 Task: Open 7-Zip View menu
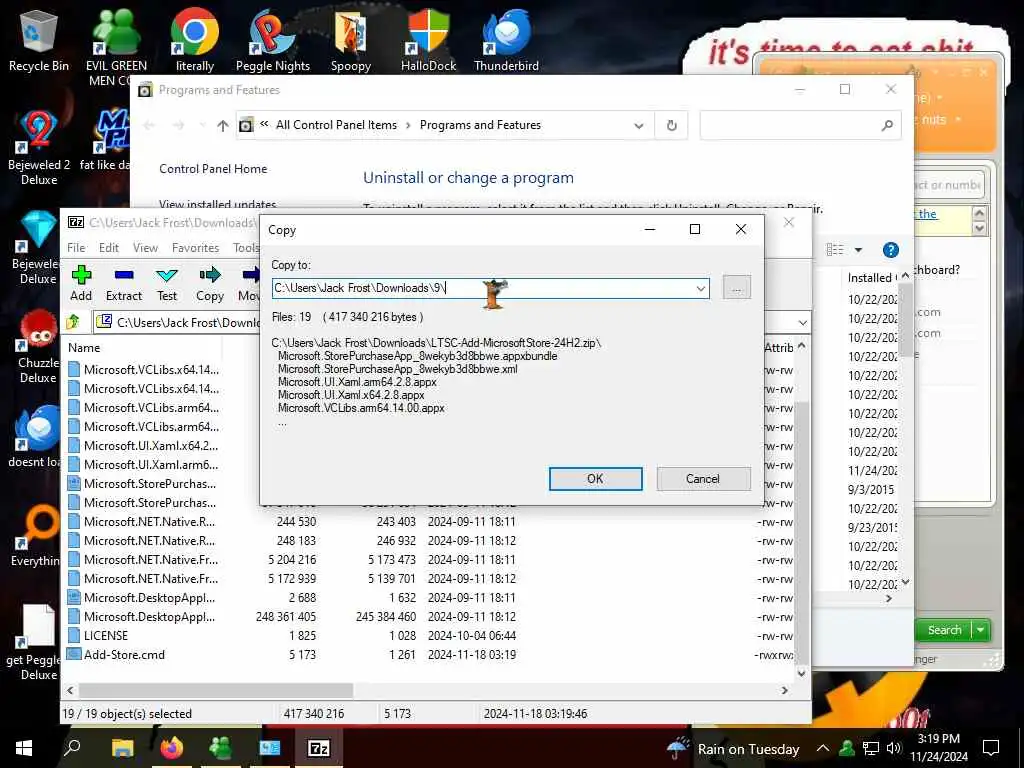click(145, 248)
